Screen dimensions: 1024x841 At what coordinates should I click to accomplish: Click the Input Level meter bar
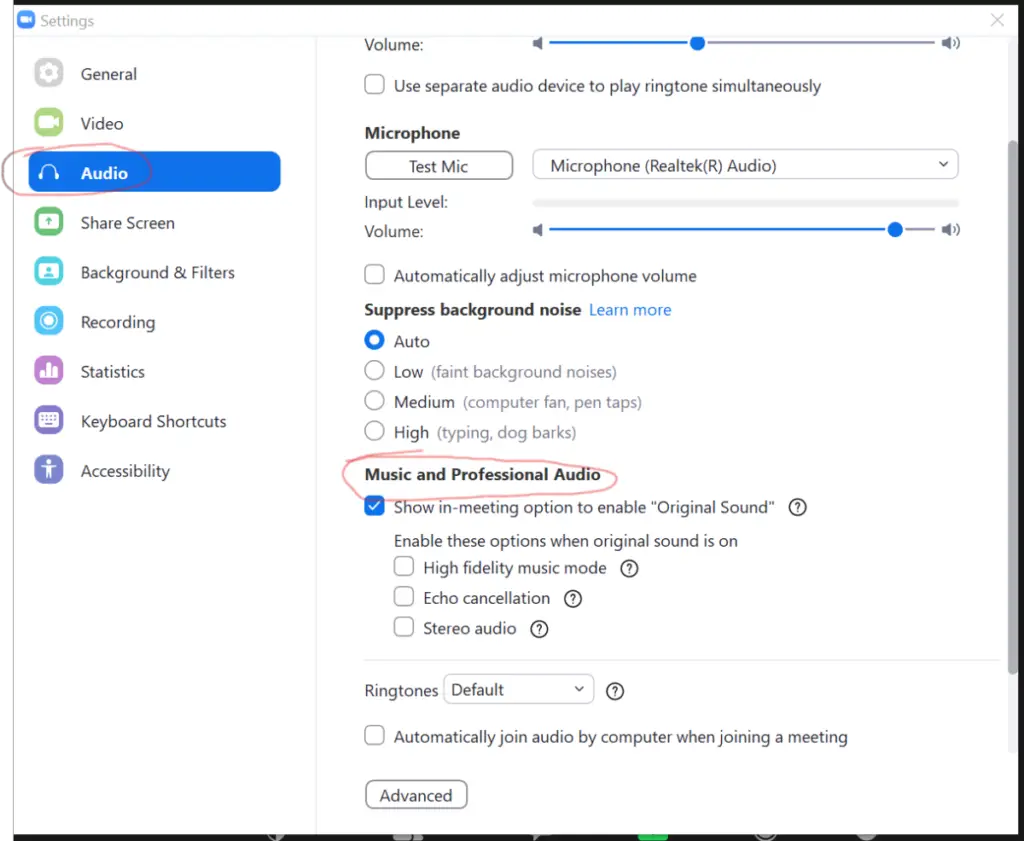pyautogui.click(x=745, y=203)
